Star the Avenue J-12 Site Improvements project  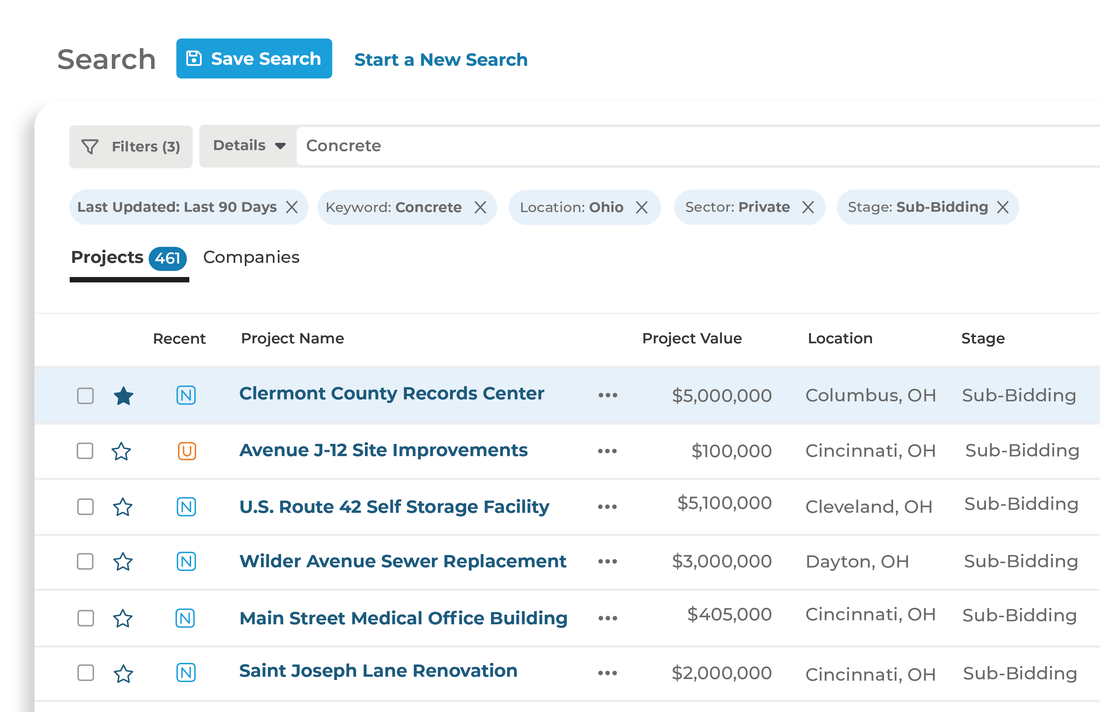[122, 451]
